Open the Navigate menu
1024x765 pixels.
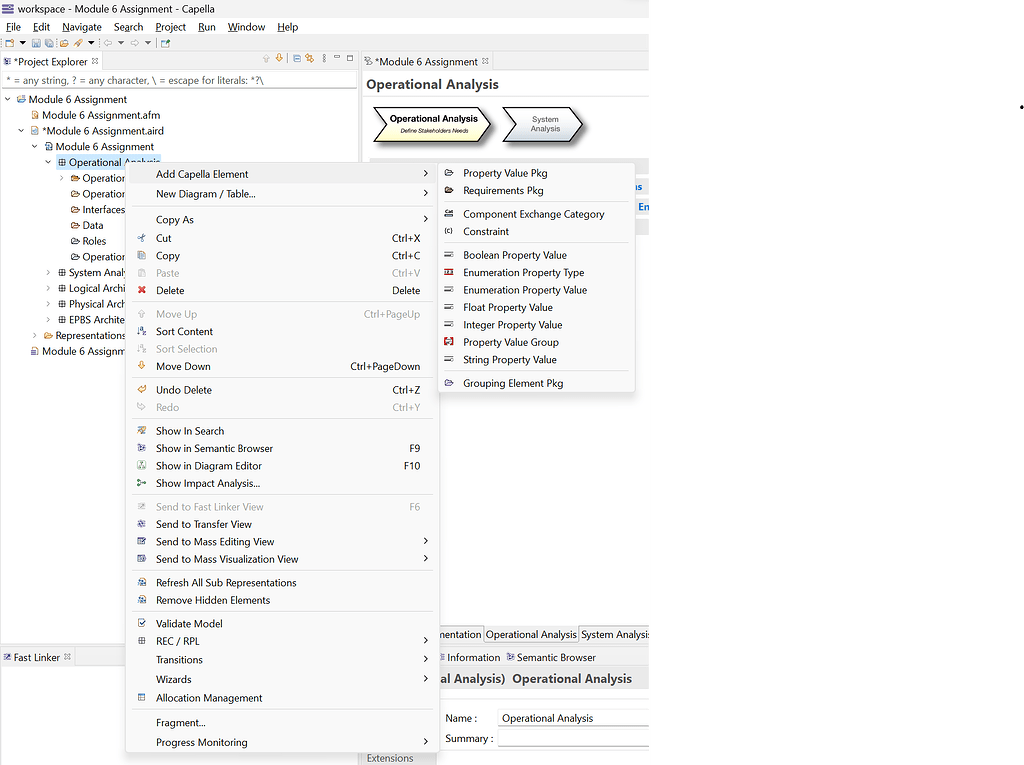(x=81, y=27)
